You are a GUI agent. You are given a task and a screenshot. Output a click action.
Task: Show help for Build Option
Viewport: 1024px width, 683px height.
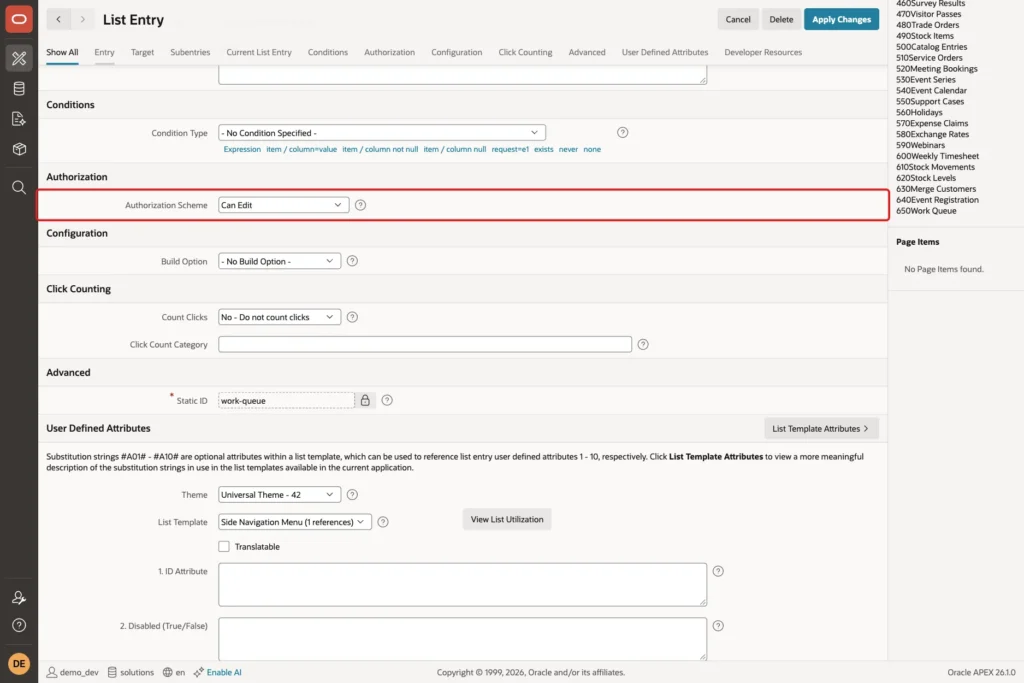pyautogui.click(x=352, y=261)
